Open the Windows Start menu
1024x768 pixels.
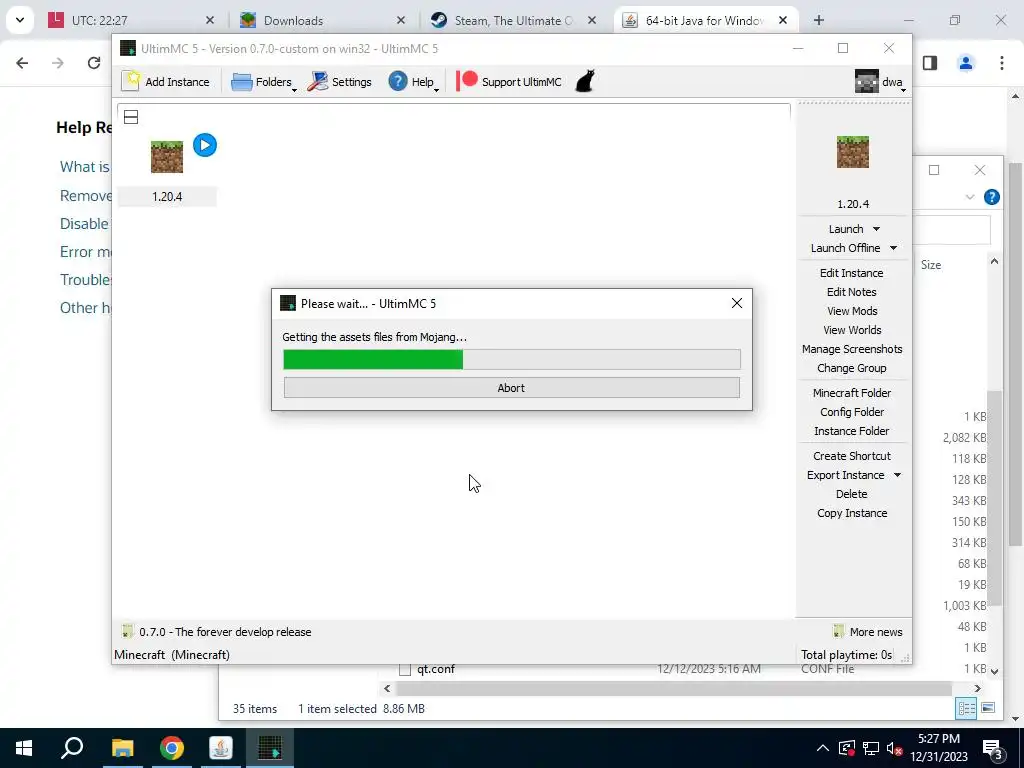[x=24, y=748]
